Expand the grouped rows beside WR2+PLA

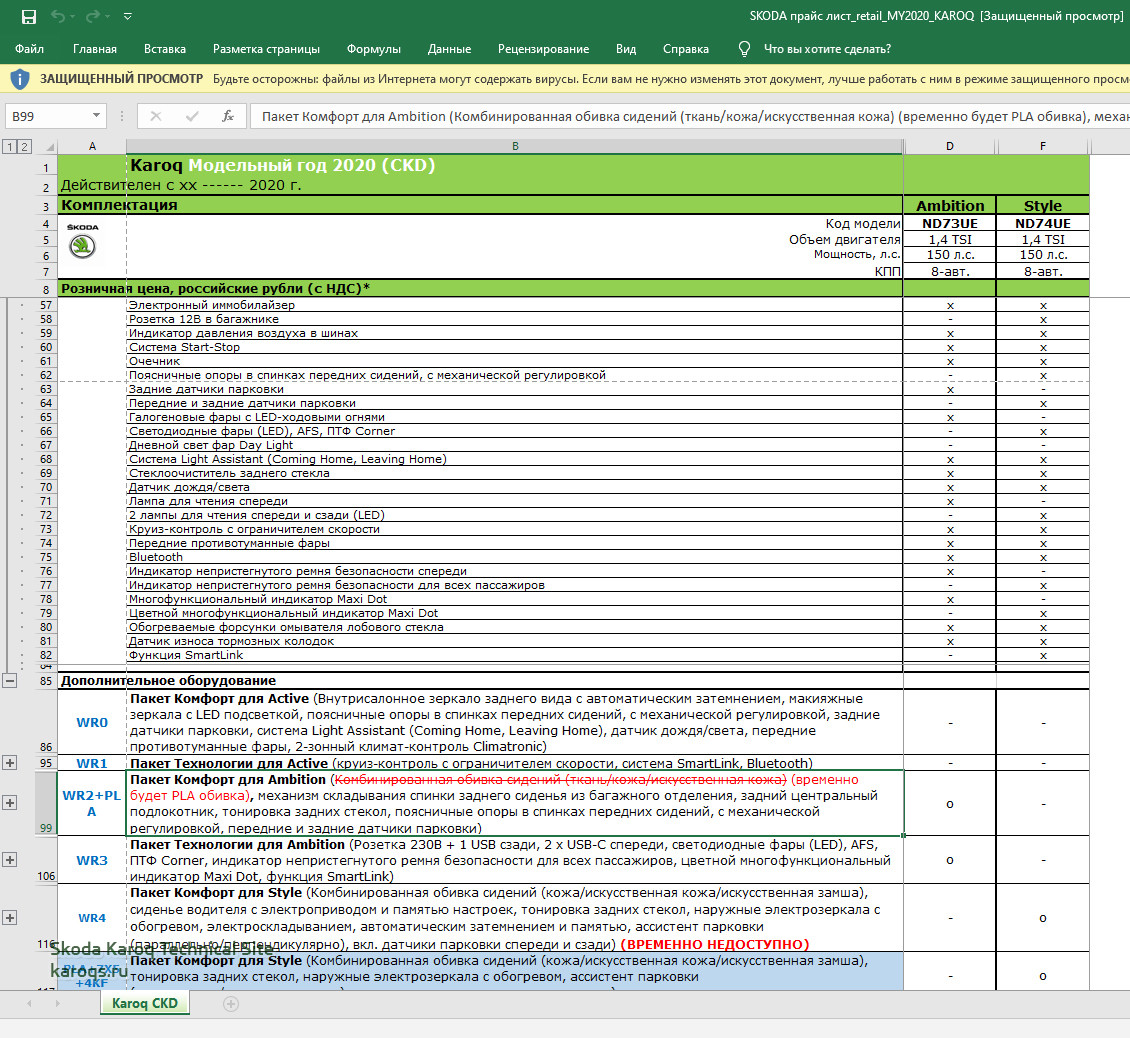[10, 803]
